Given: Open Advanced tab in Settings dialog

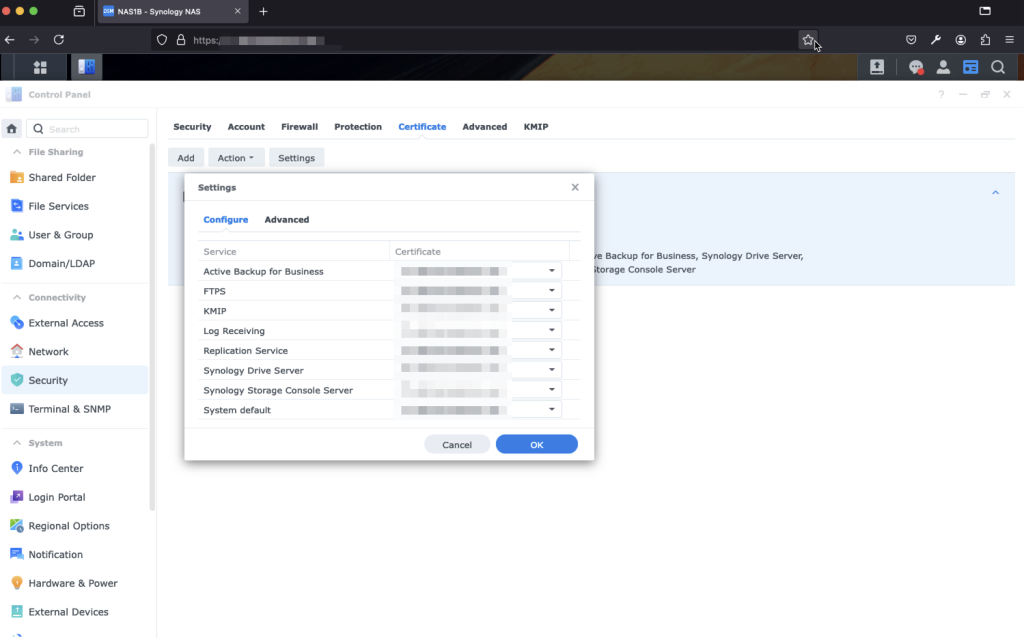Looking at the screenshot, I should click(287, 219).
